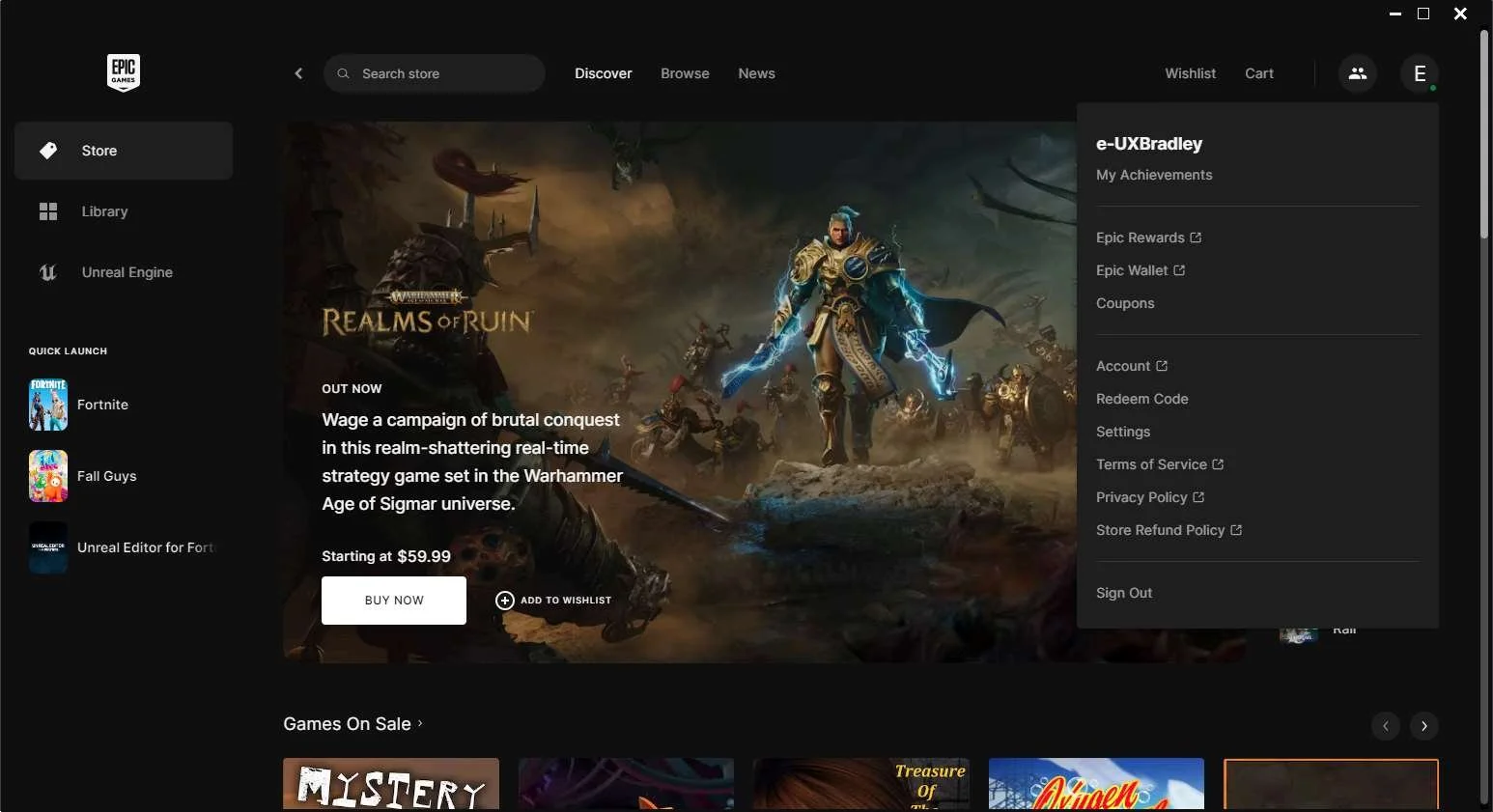This screenshot has height=812, width=1493.
Task: Open the Friends list icon
Action: click(x=1358, y=73)
